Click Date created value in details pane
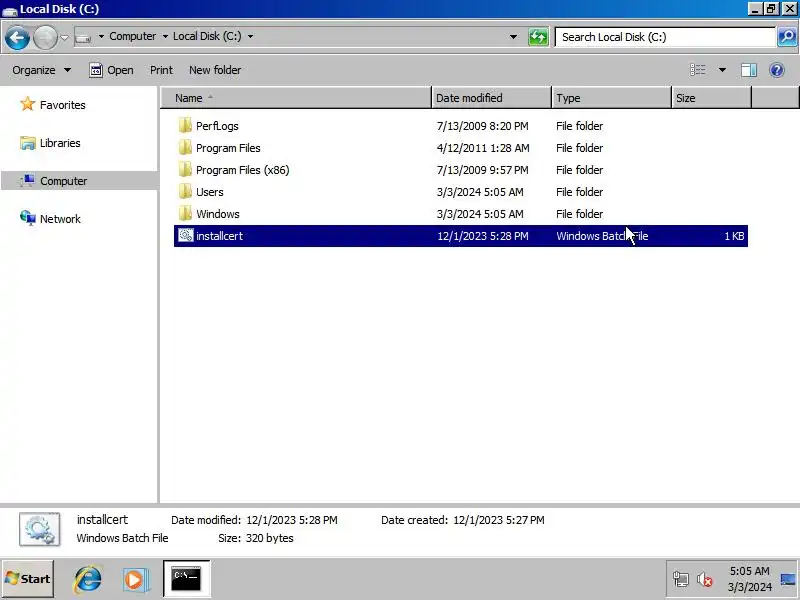This screenshot has width=800, height=600. 498,520
